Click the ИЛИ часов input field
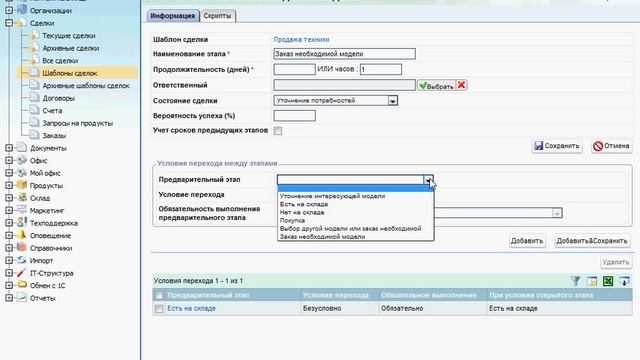Screen dimensions: 640x360 380,69
